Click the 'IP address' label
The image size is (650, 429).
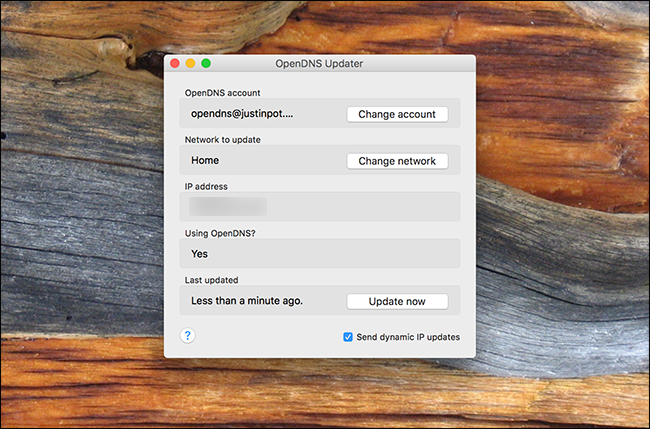(x=206, y=187)
